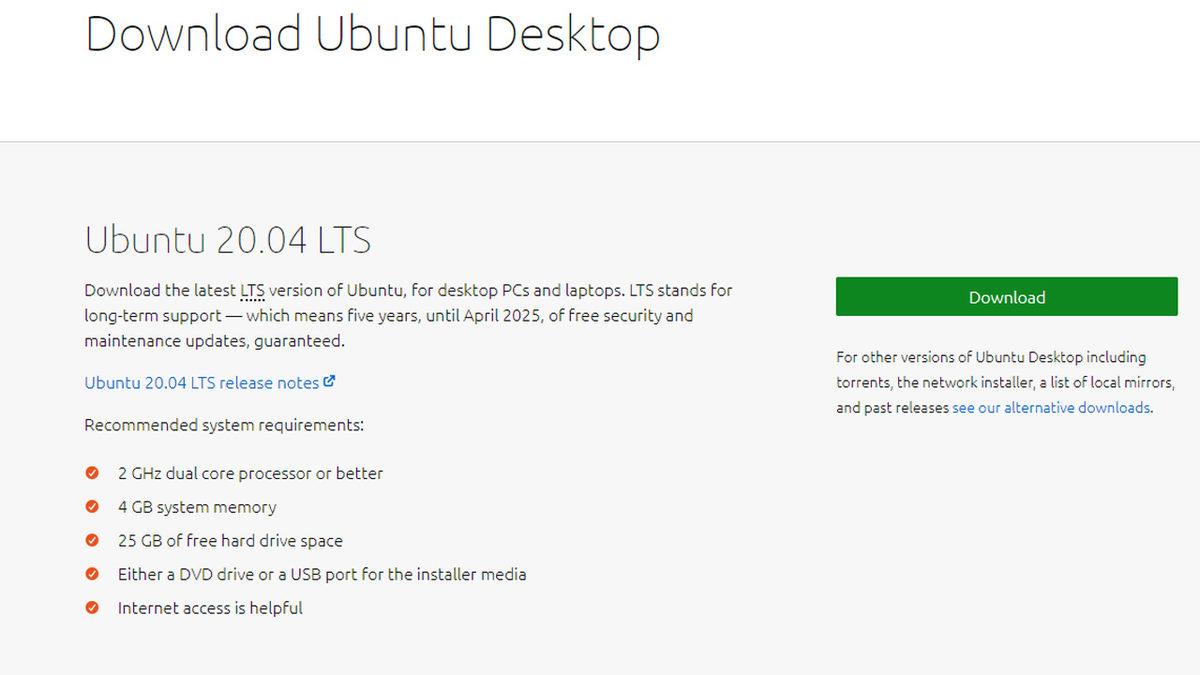Image resolution: width=1200 pixels, height=675 pixels.
Task: Click the checkmark icon beside 4 GB system memory
Action: coord(91,507)
